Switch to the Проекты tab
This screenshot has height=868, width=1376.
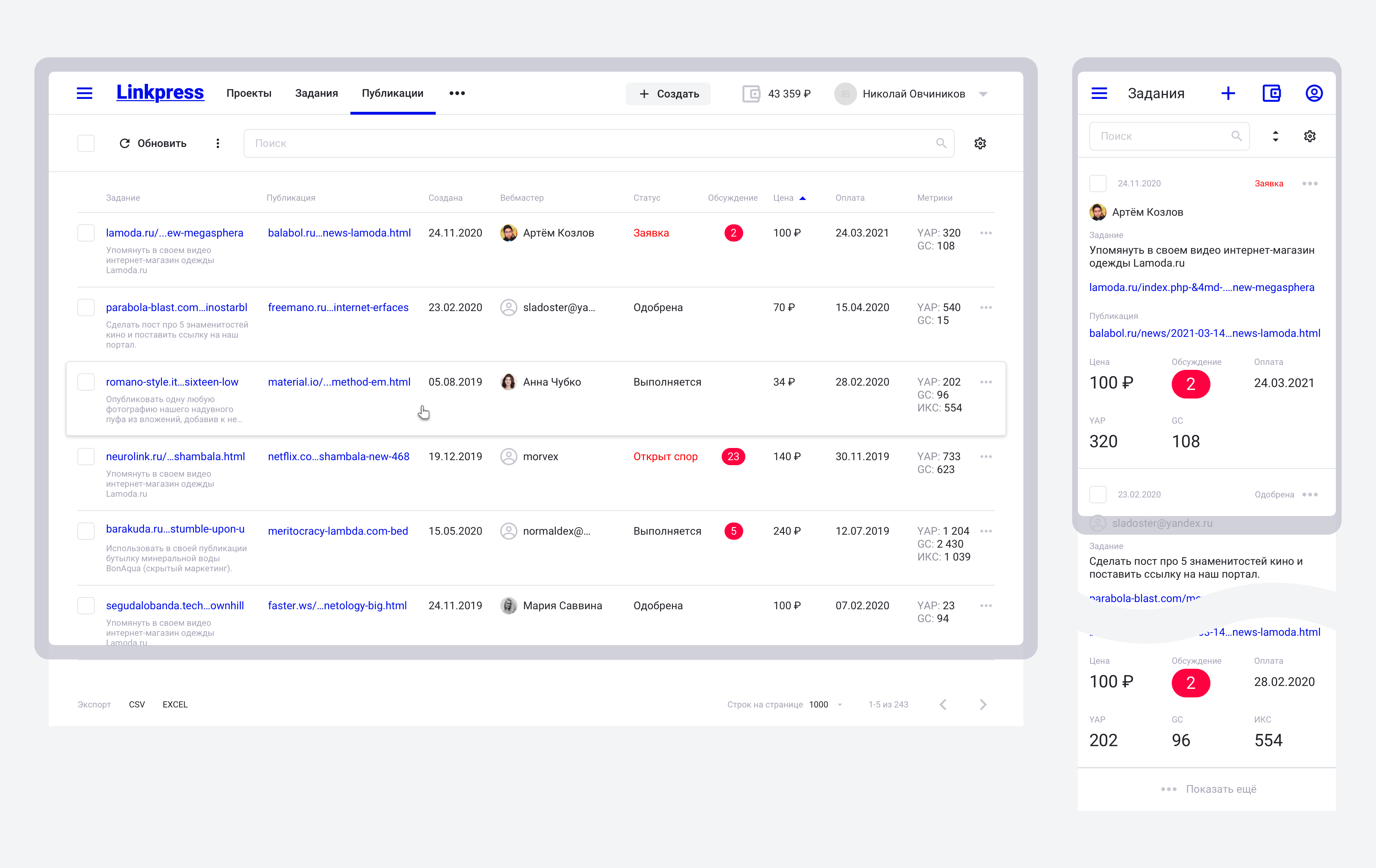[249, 93]
